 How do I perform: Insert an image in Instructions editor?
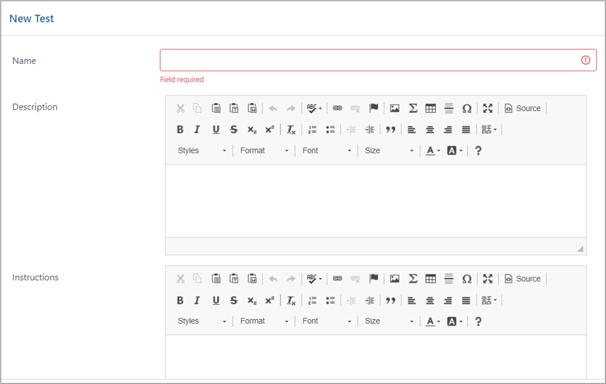point(394,279)
